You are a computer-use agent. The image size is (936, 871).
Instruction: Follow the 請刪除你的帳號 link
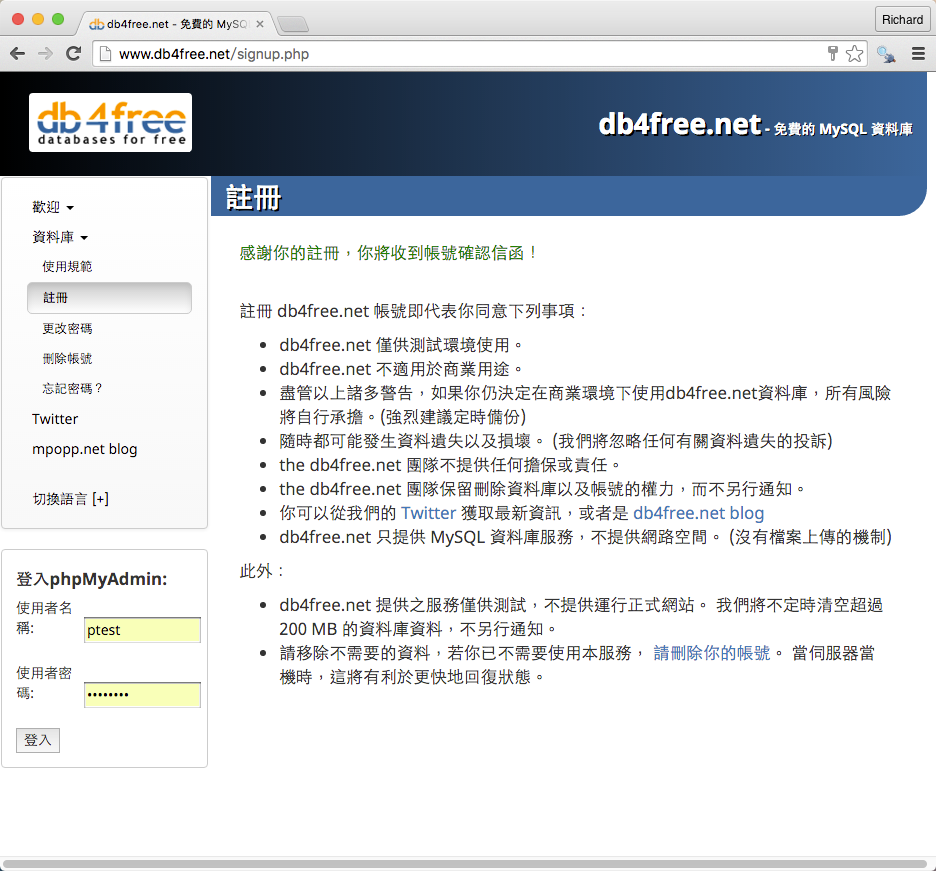click(x=712, y=653)
